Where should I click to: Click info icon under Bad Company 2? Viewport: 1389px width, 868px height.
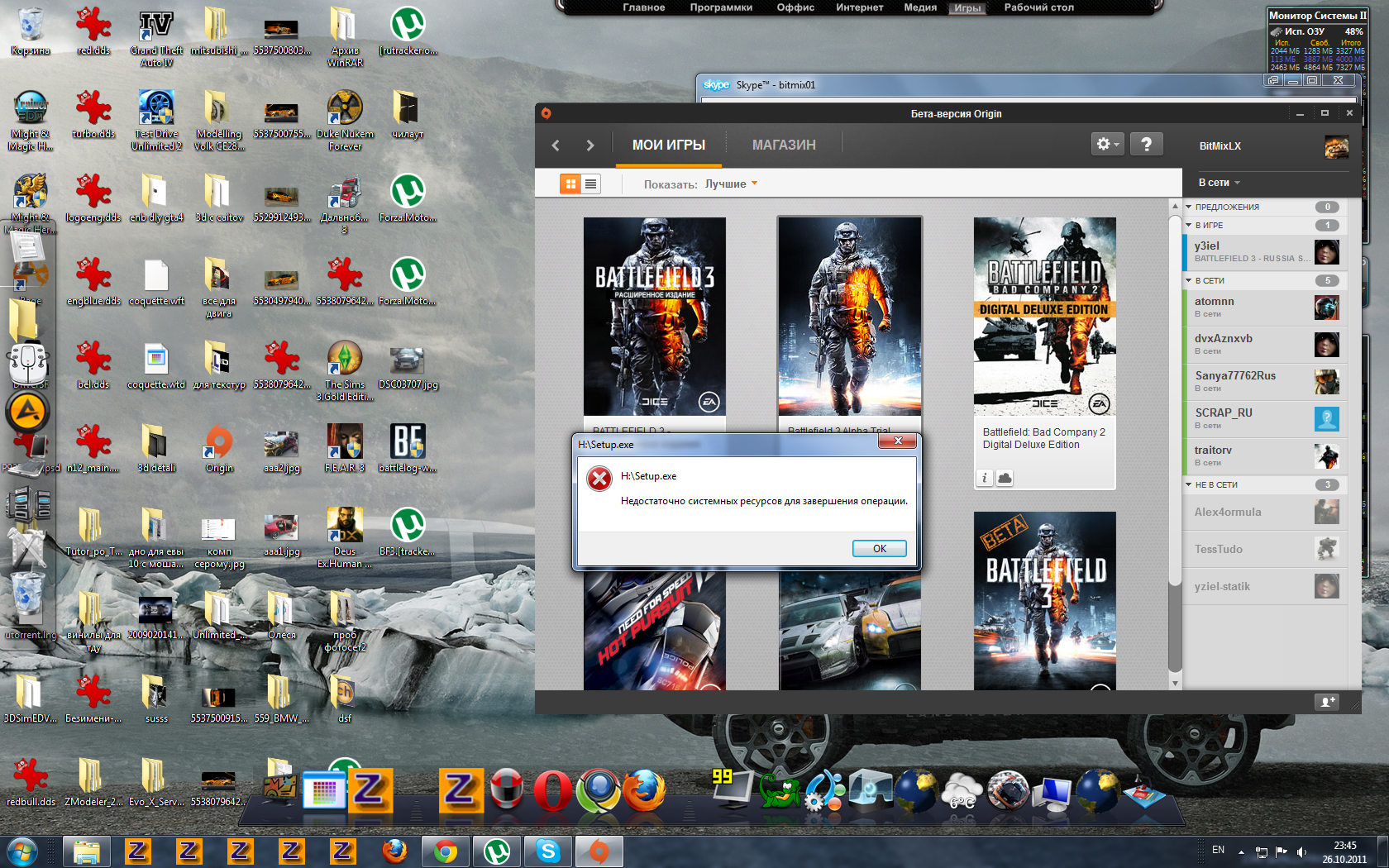984,478
